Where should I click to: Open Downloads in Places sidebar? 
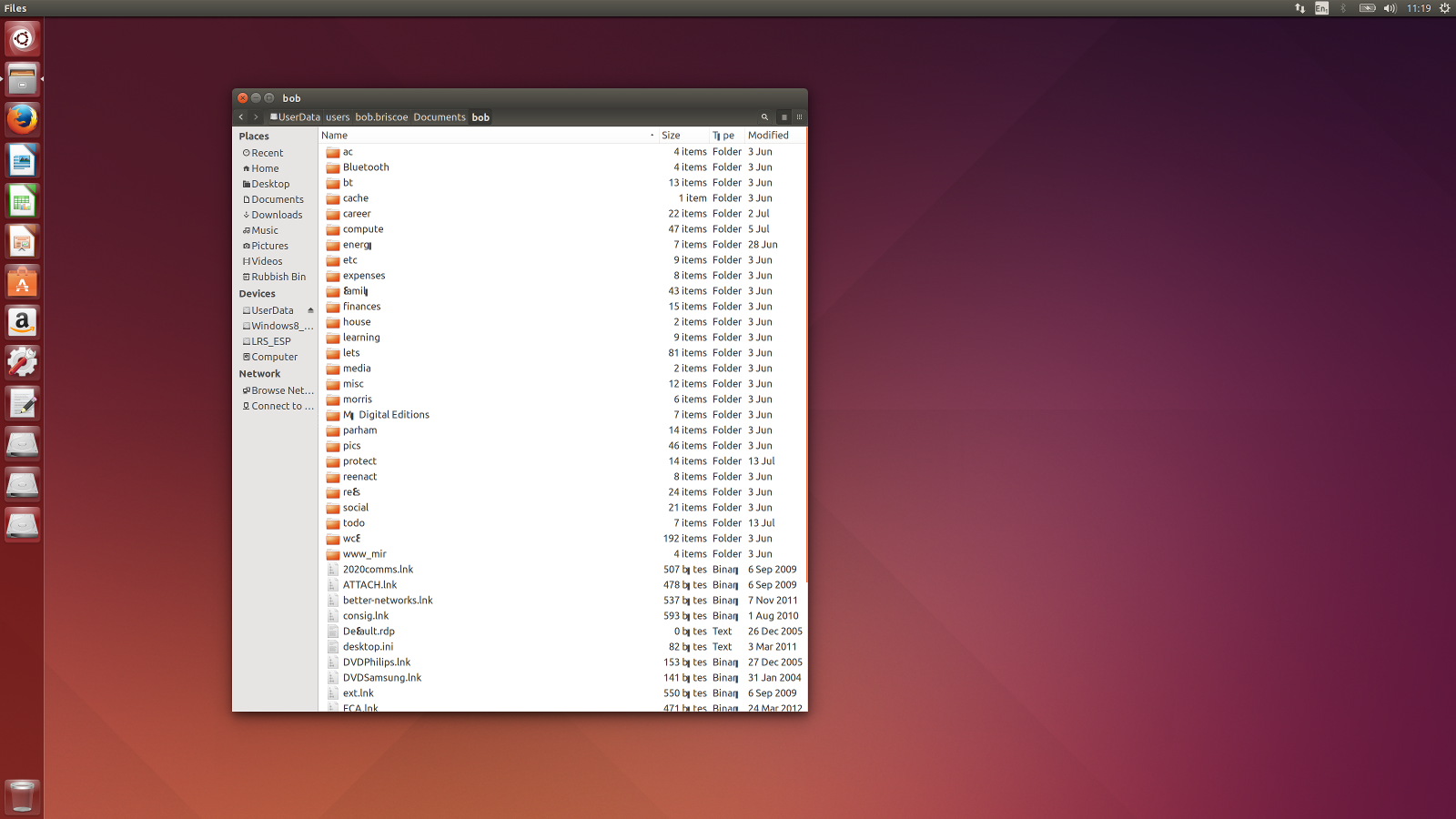point(277,215)
